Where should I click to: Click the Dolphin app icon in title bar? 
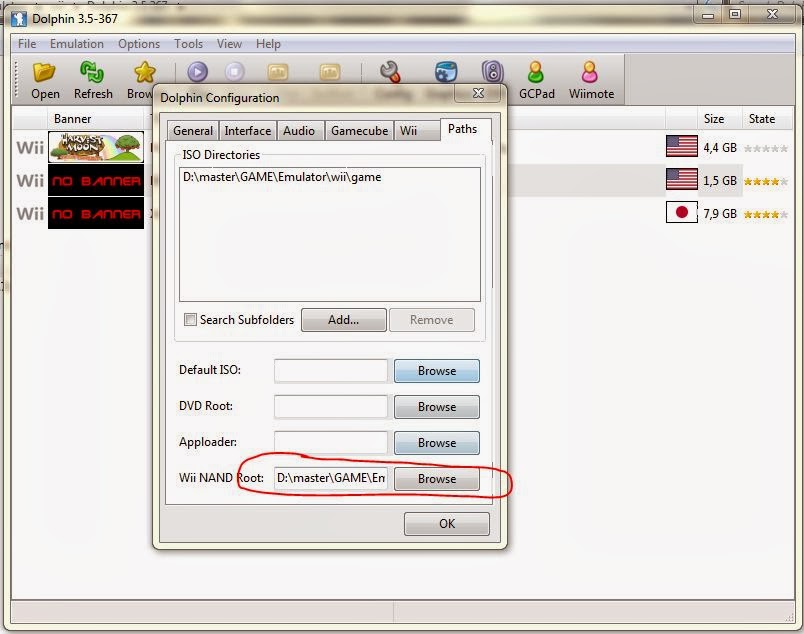pos(19,19)
